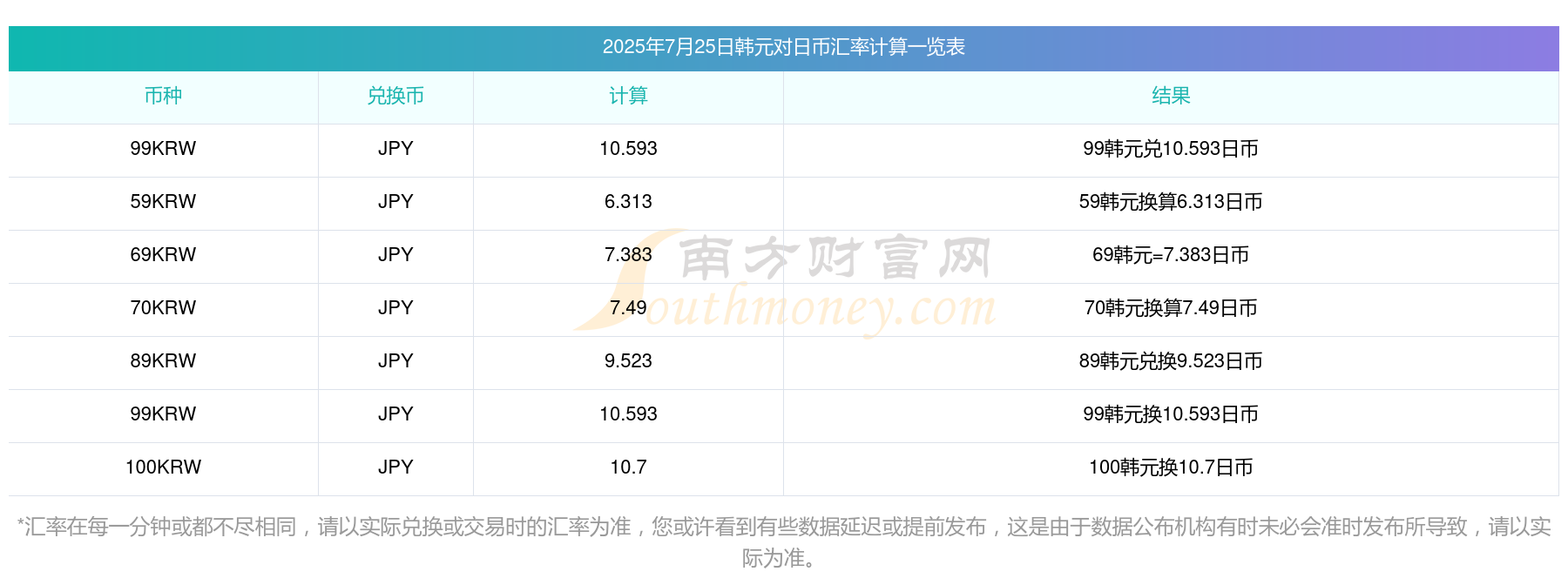
Task: Click 99KRW in the 99韩元兑10.593日币 row
Action: (x=163, y=149)
